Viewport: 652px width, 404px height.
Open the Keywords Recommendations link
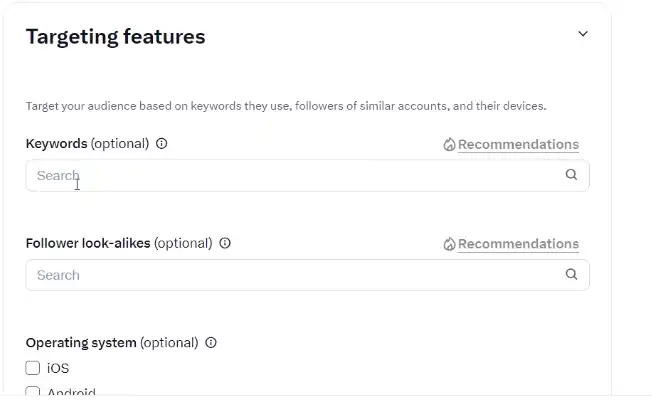518,145
